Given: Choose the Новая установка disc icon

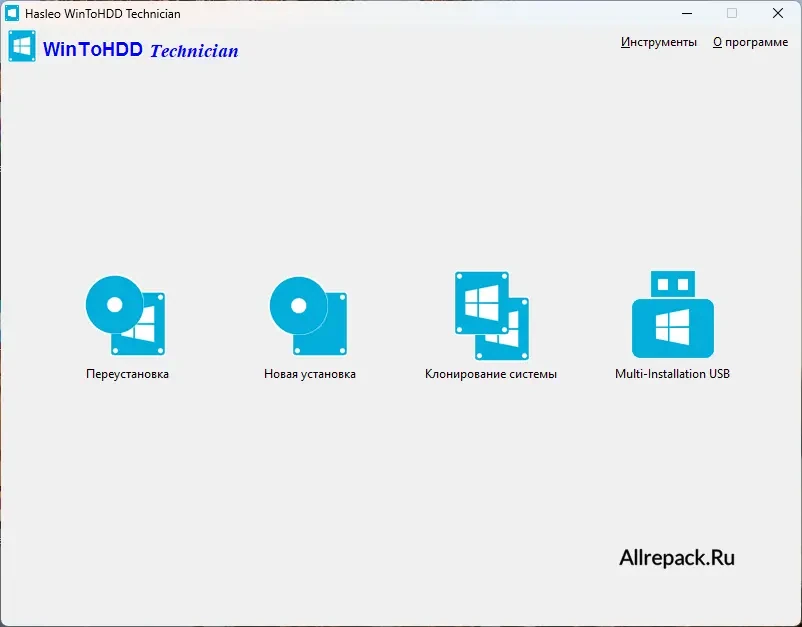Looking at the screenshot, I should click(308, 316).
